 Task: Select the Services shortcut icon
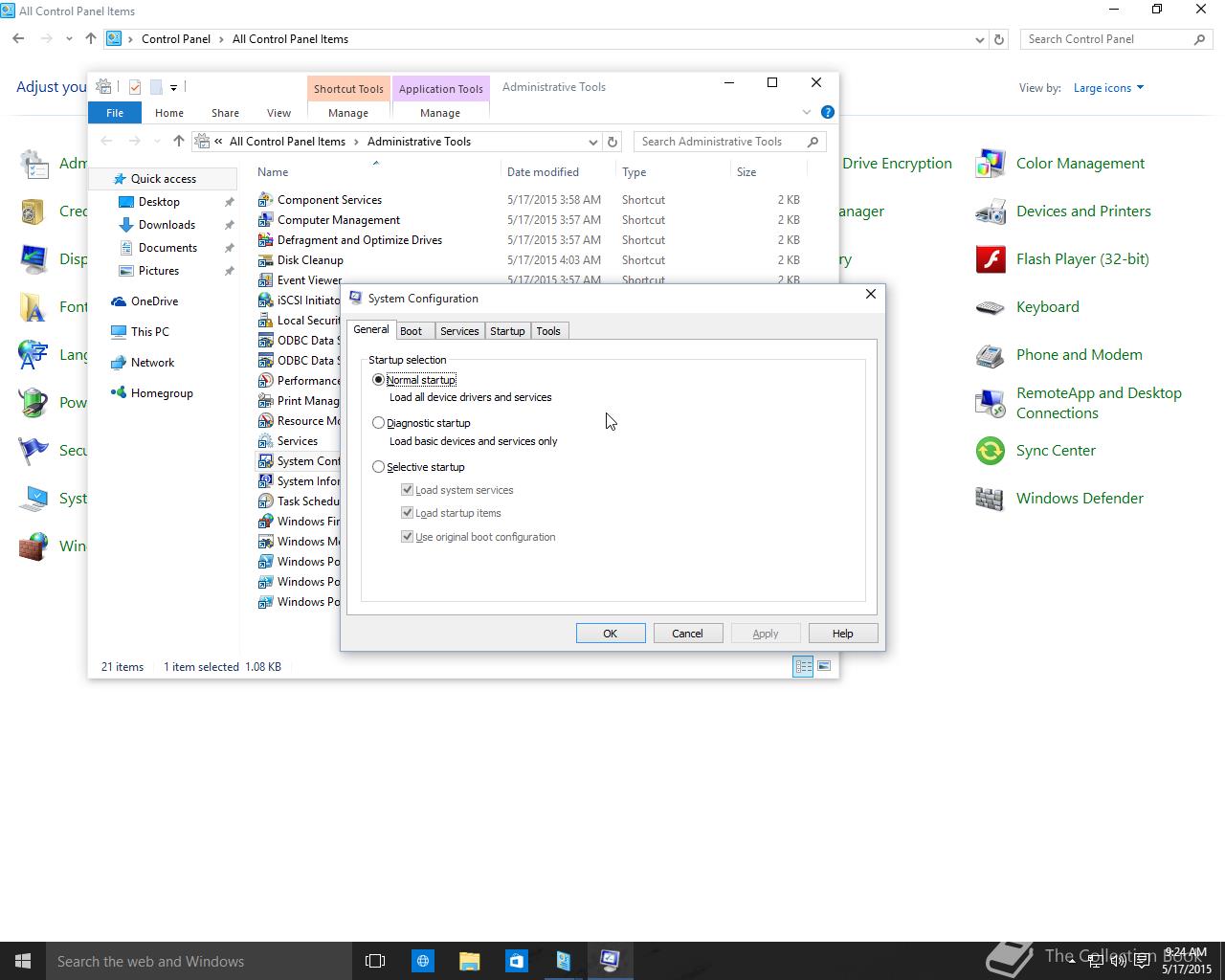[265, 441]
